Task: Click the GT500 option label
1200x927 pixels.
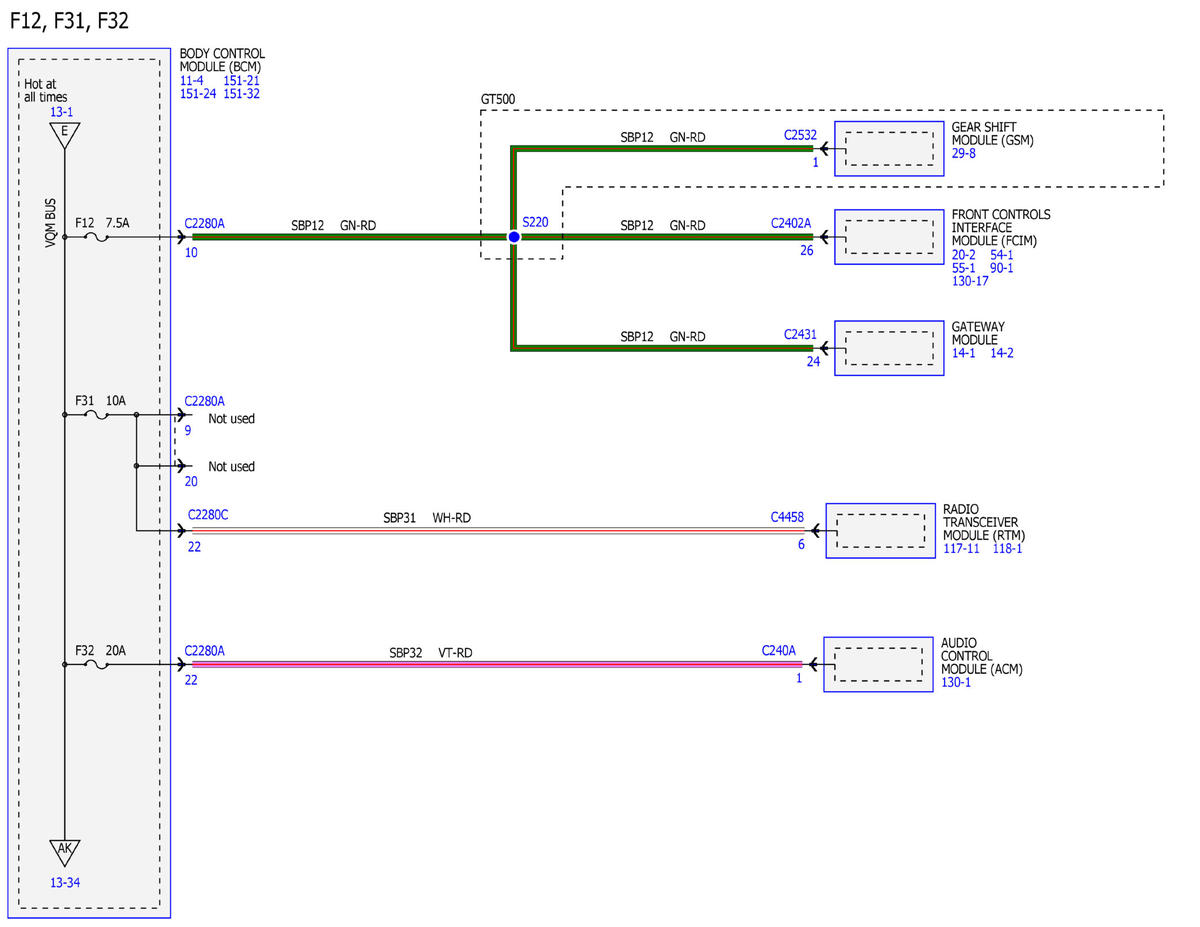Action: (x=498, y=100)
